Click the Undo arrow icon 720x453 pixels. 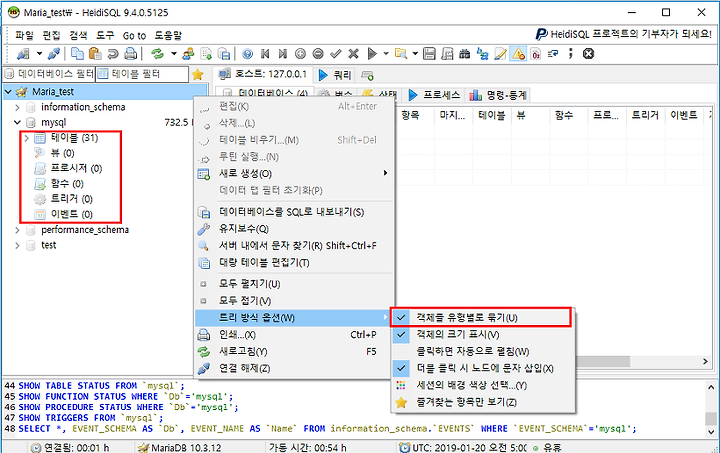pyautogui.click(x=113, y=54)
